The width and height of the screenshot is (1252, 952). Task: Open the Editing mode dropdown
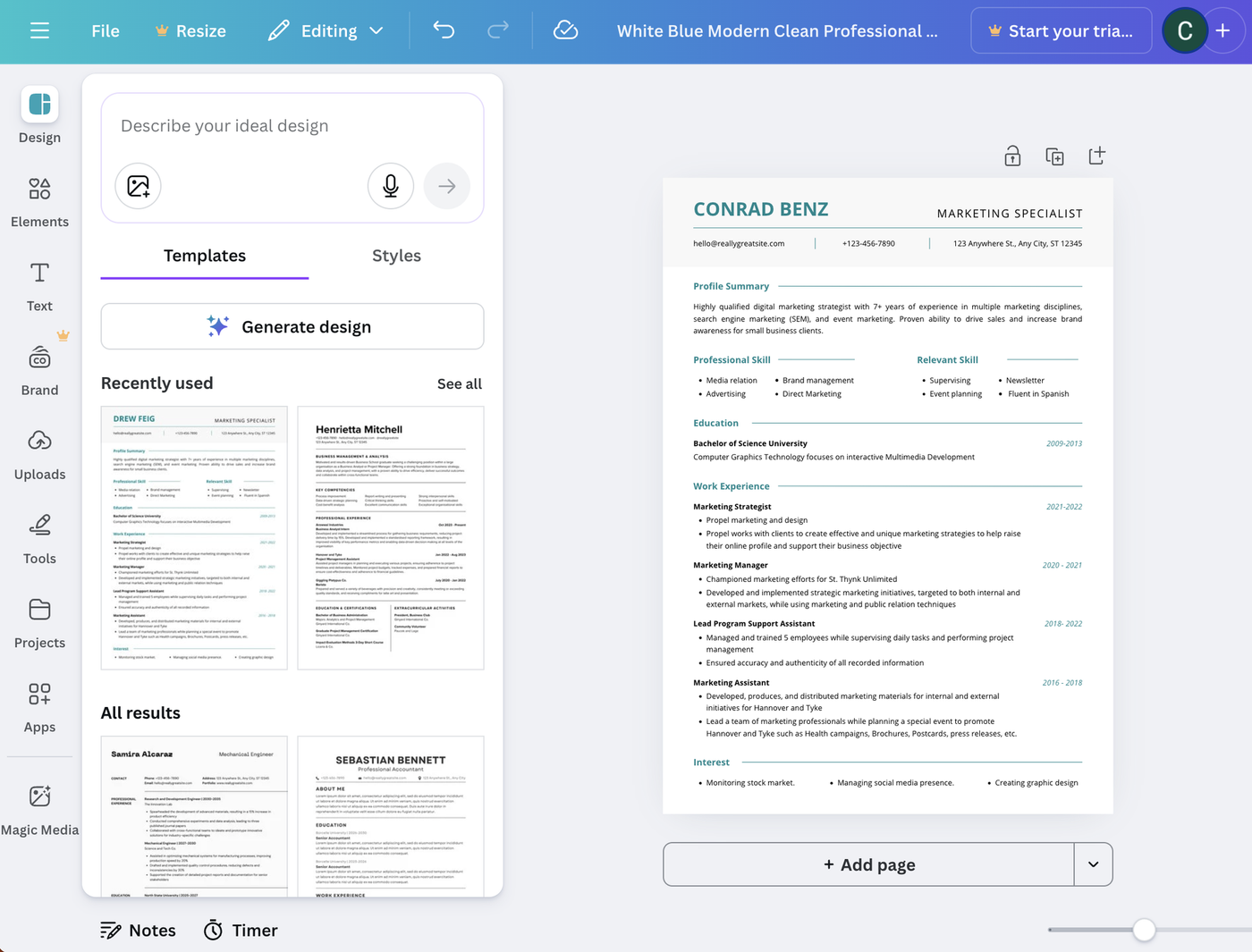(326, 29)
